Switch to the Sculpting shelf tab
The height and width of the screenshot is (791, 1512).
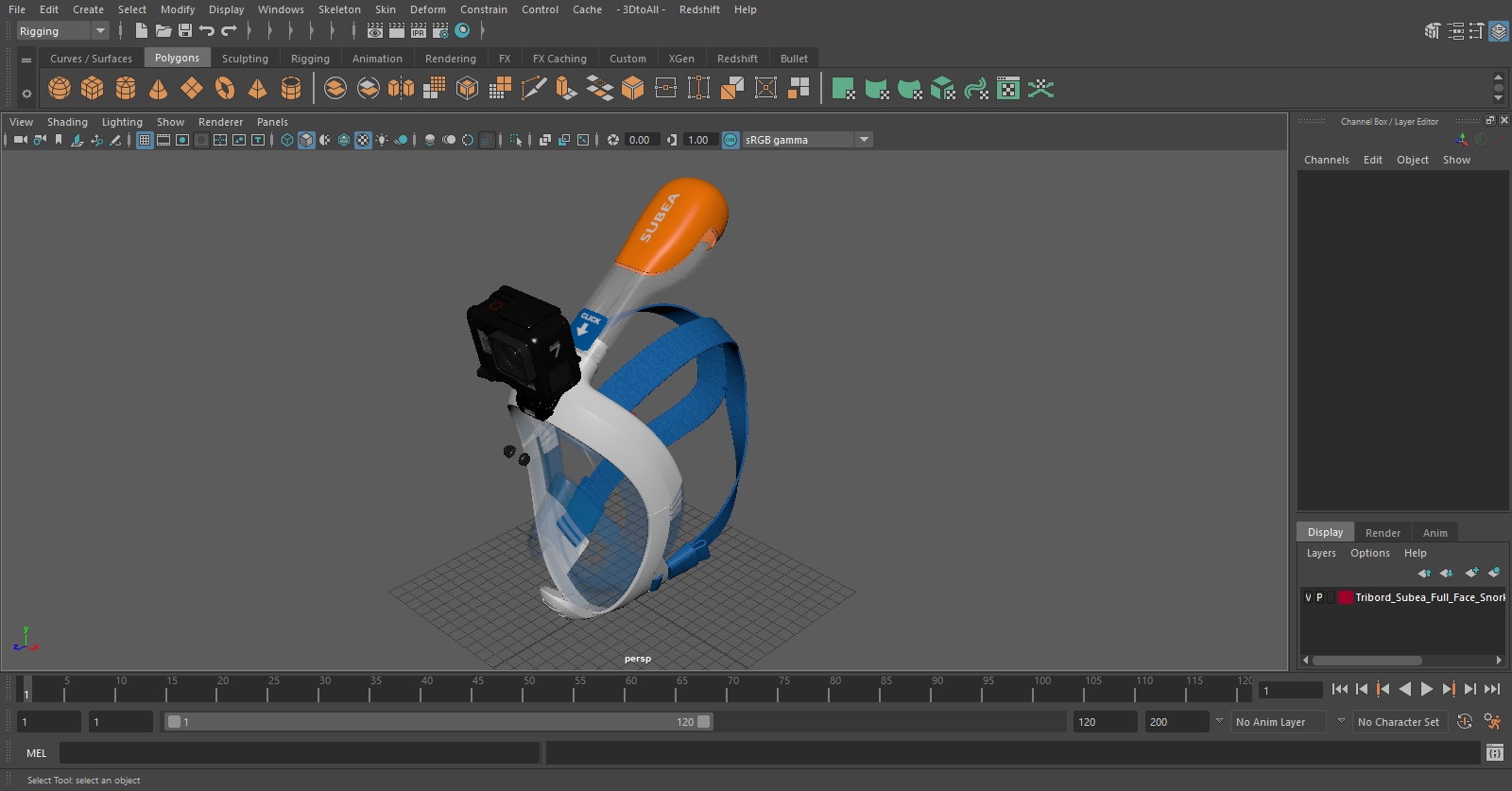click(x=245, y=59)
